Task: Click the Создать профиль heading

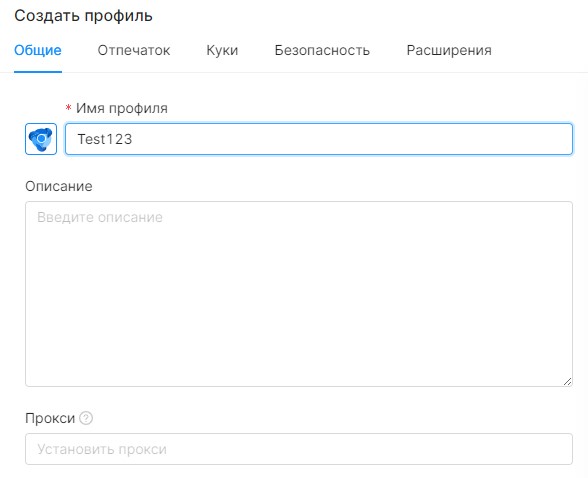Action: coord(83,16)
